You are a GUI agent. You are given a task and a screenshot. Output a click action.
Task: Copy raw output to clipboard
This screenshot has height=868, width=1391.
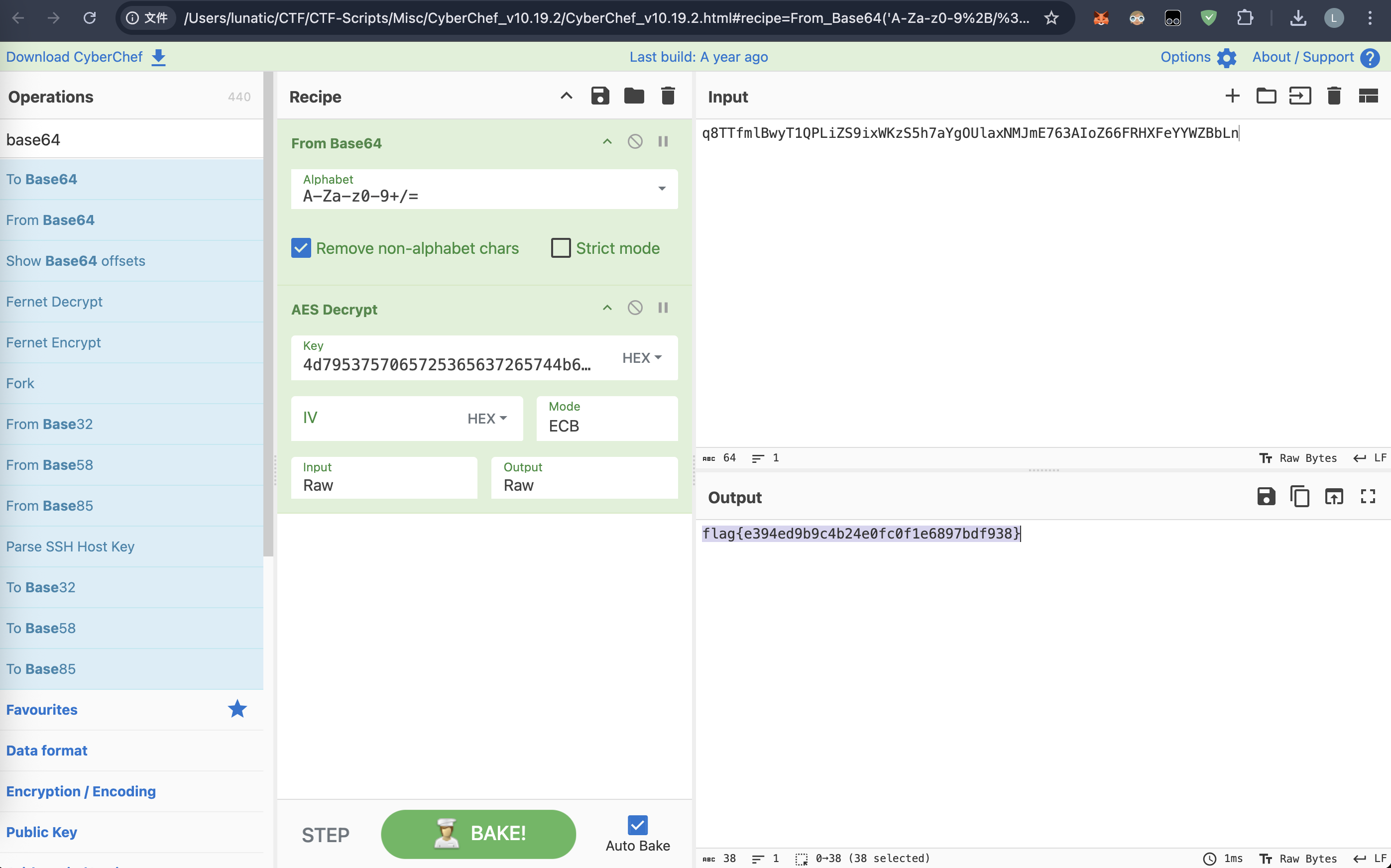1300,496
